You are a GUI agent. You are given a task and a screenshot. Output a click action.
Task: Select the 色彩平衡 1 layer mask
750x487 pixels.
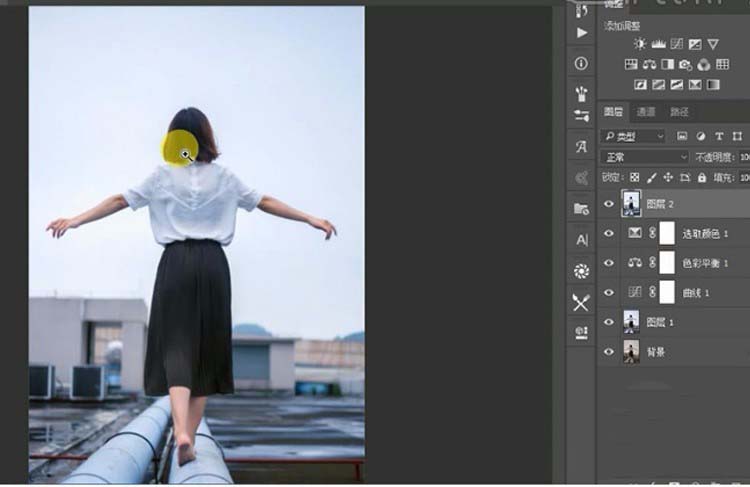click(x=667, y=263)
